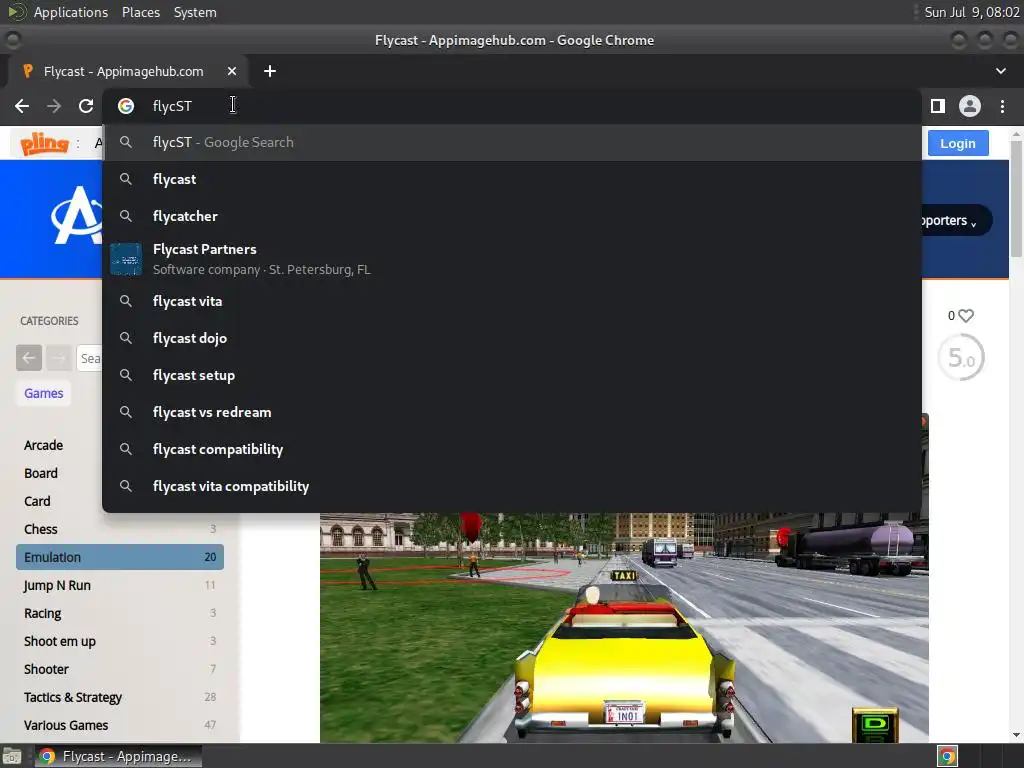Click the search icon beside 'flycast dojo'
Screen dimensions: 1024x768
126,338
